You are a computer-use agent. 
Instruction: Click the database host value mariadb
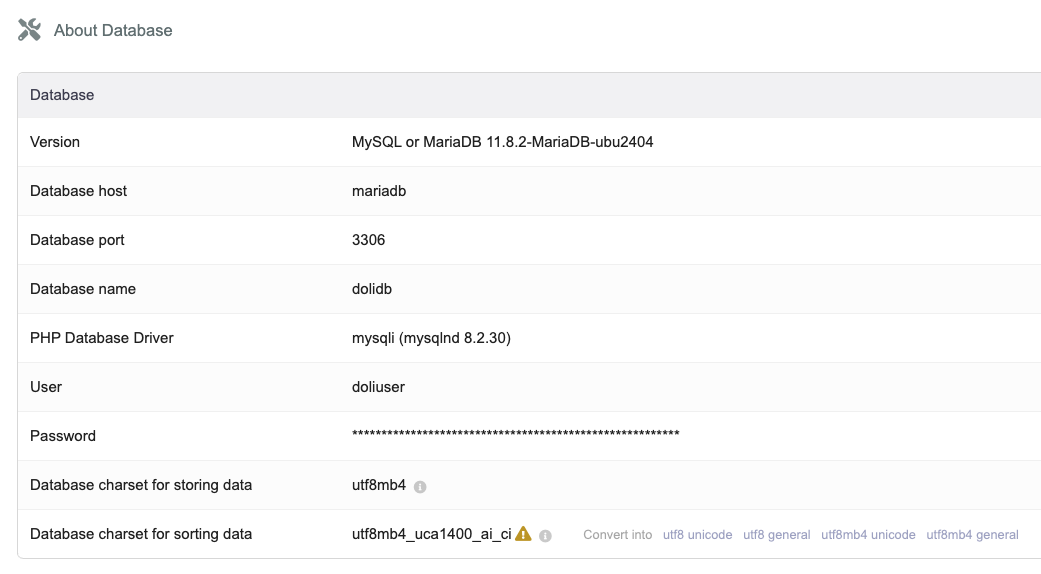(379, 191)
